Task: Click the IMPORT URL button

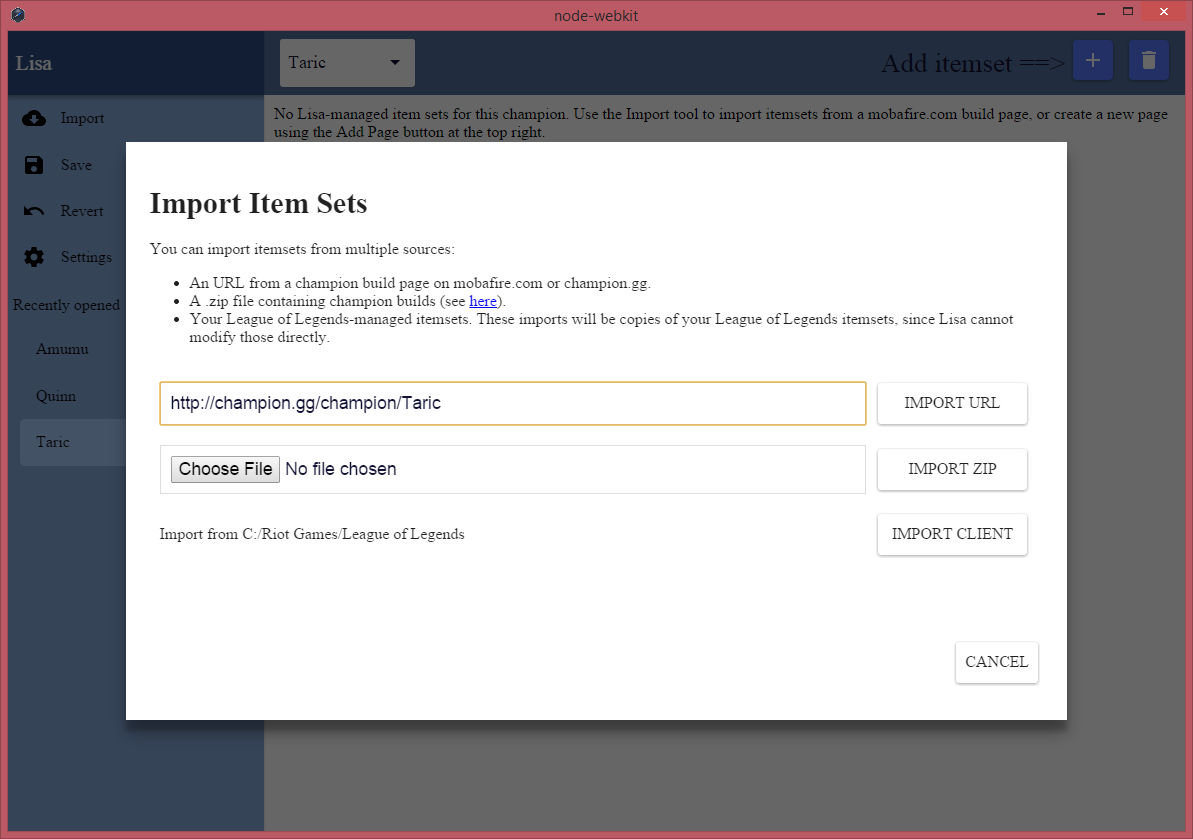Action: coord(952,403)
